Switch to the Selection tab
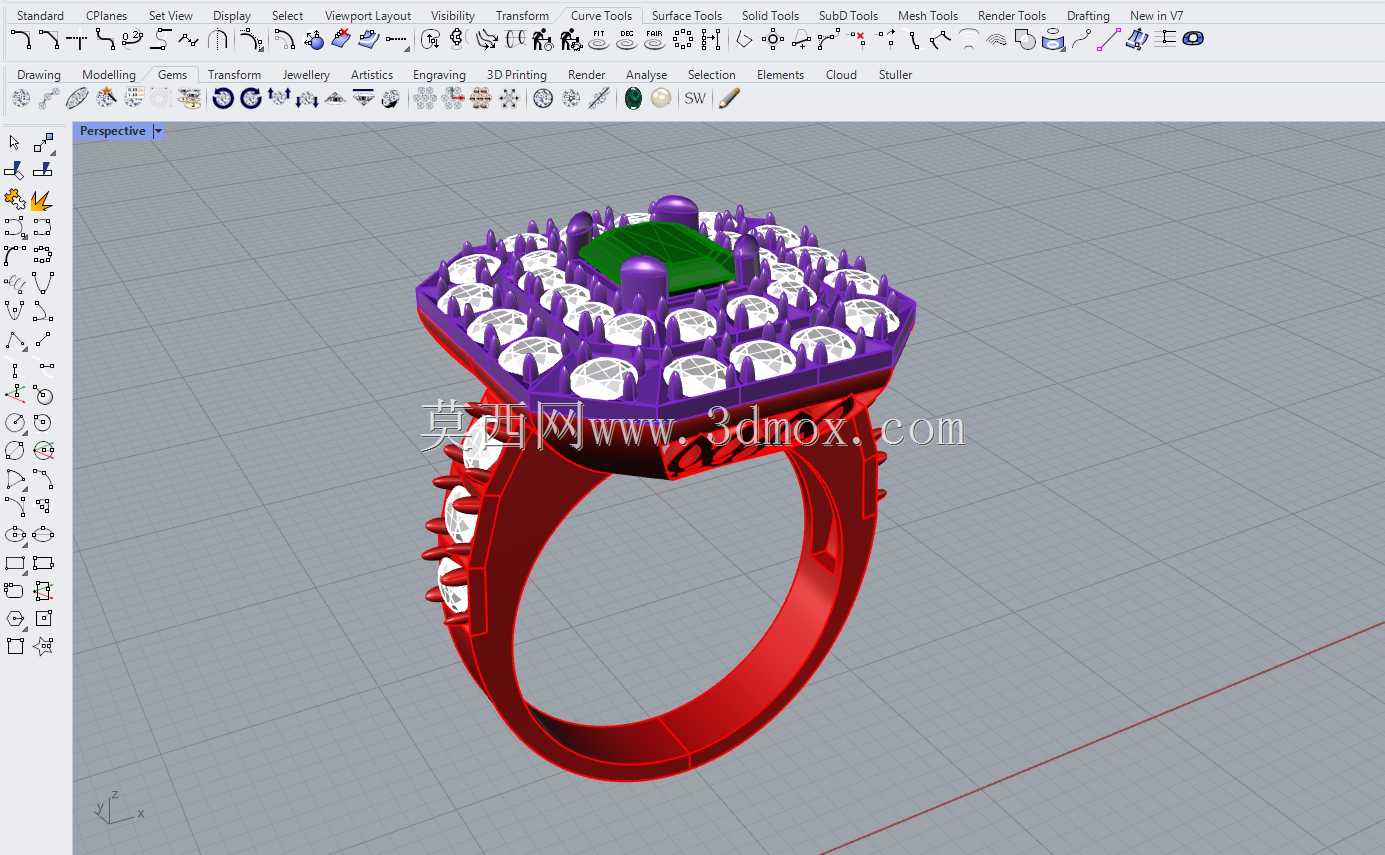 tap(712, 75)
